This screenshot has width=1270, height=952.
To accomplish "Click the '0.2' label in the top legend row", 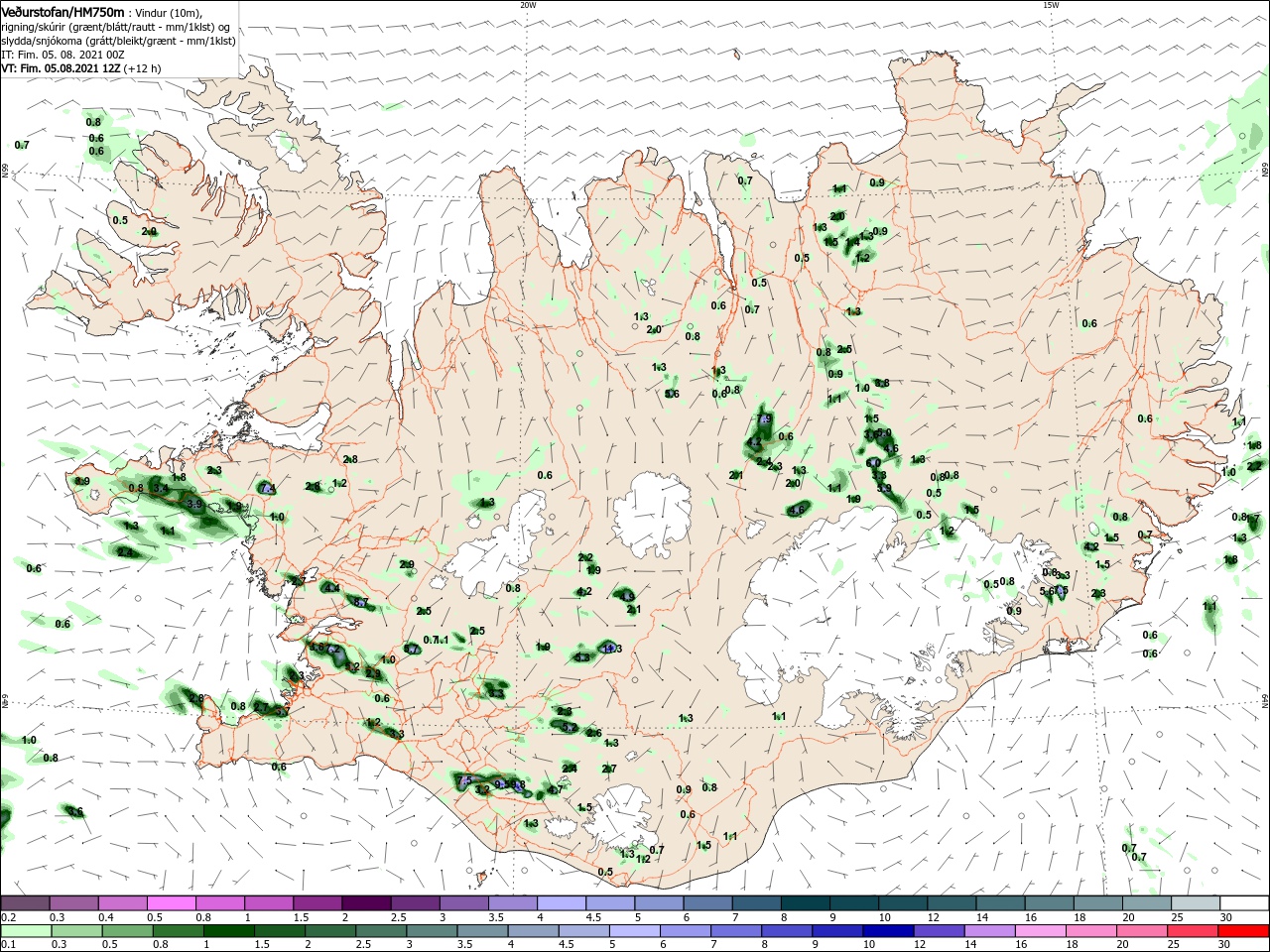I will [8, 917].
